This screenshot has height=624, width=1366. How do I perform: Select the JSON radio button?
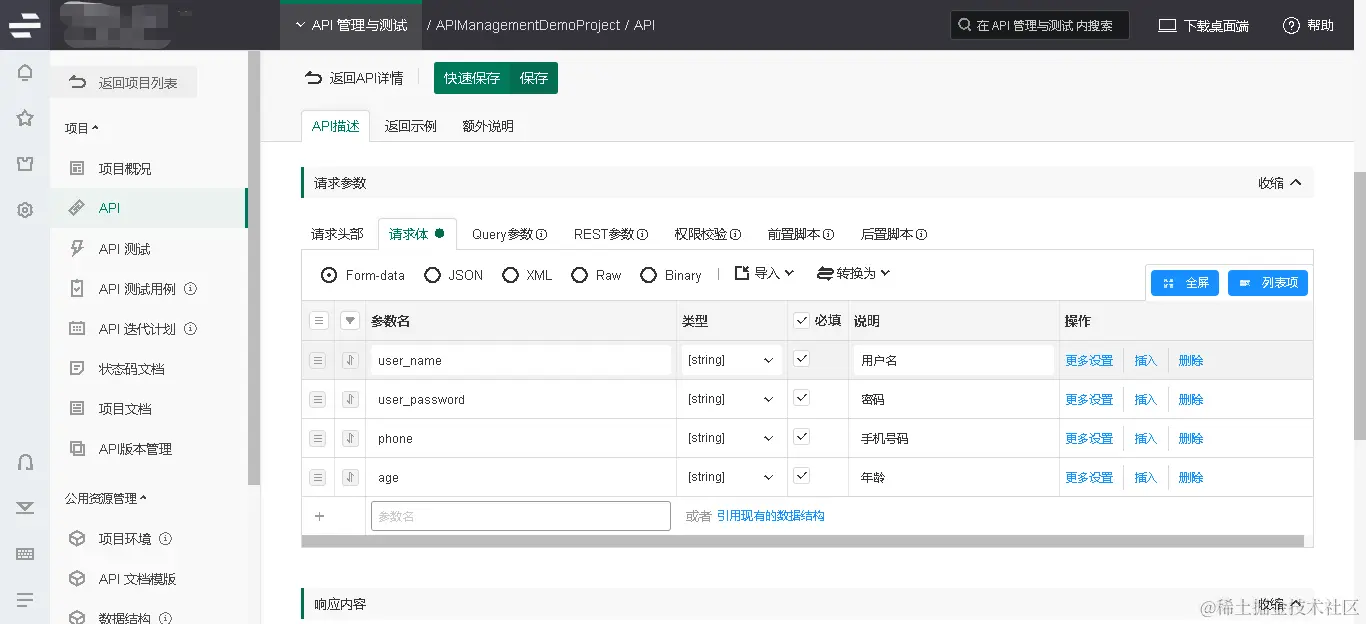432,275
